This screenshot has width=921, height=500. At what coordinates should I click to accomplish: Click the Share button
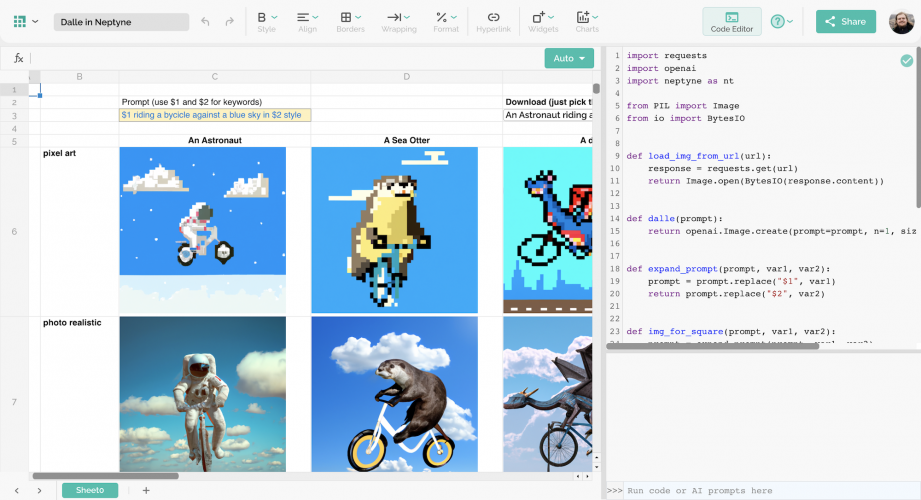(845, 21)
